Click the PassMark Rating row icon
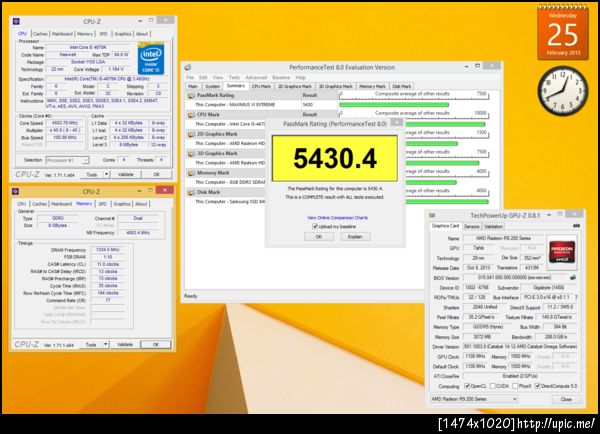Screen dimensions: 600x434 191,95
